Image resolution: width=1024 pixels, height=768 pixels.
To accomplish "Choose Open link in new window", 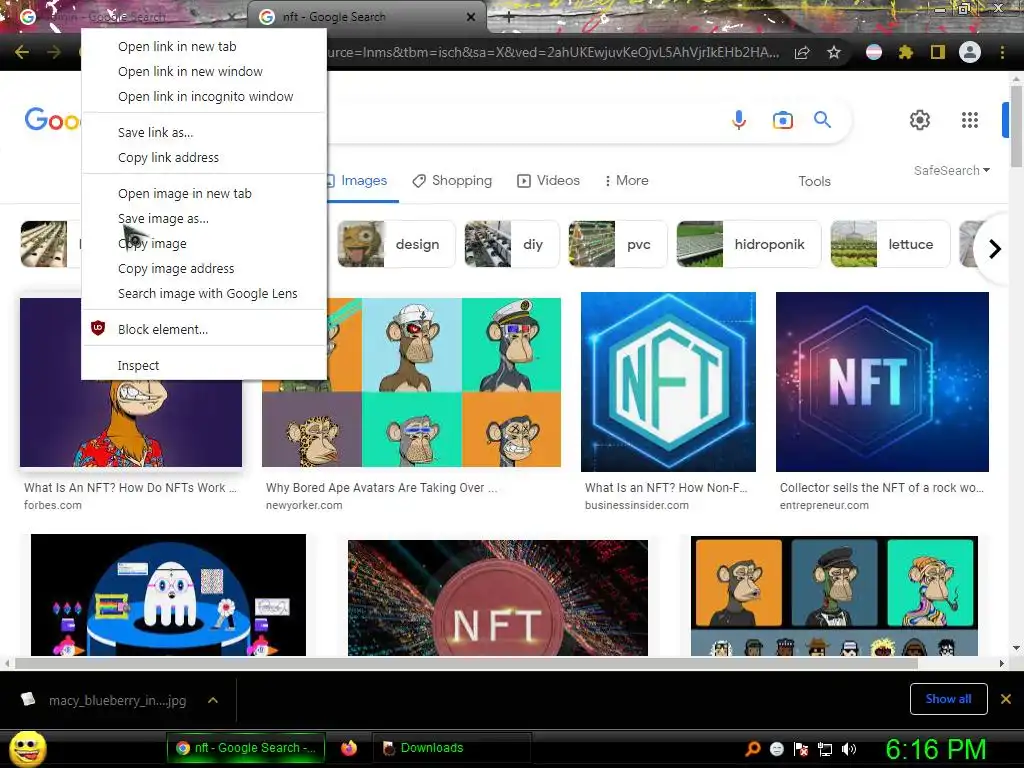I will 204,71.
